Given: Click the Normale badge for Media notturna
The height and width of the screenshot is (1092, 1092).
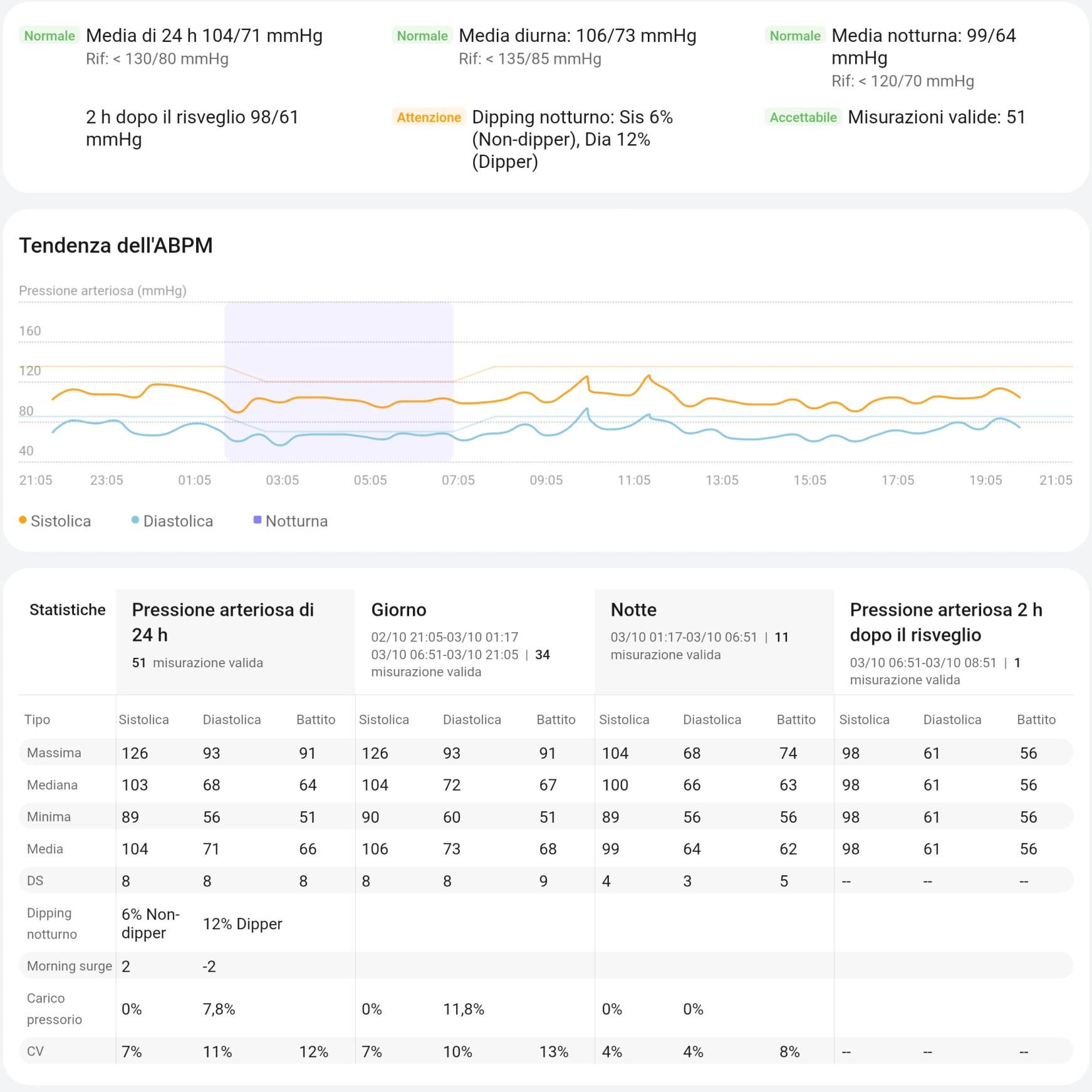Looking at the screenshot, I should pyautogui.click(x=795, y=36).
